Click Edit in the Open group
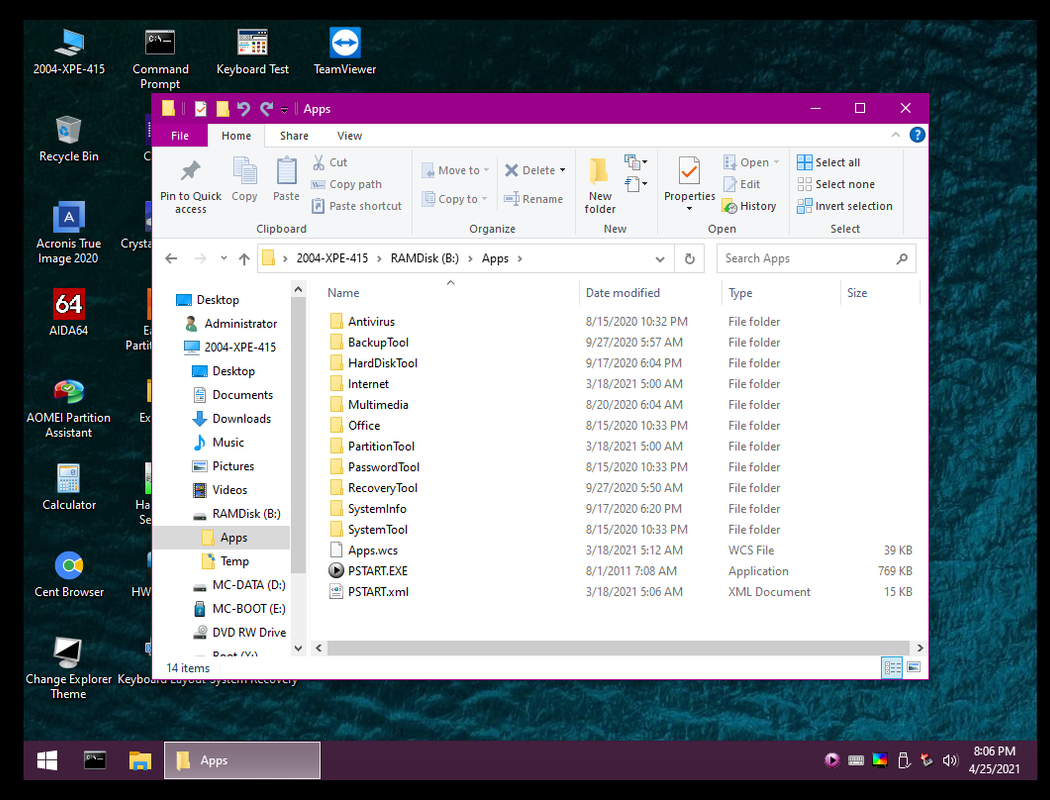1050x800 pixels. pos(742,184)
